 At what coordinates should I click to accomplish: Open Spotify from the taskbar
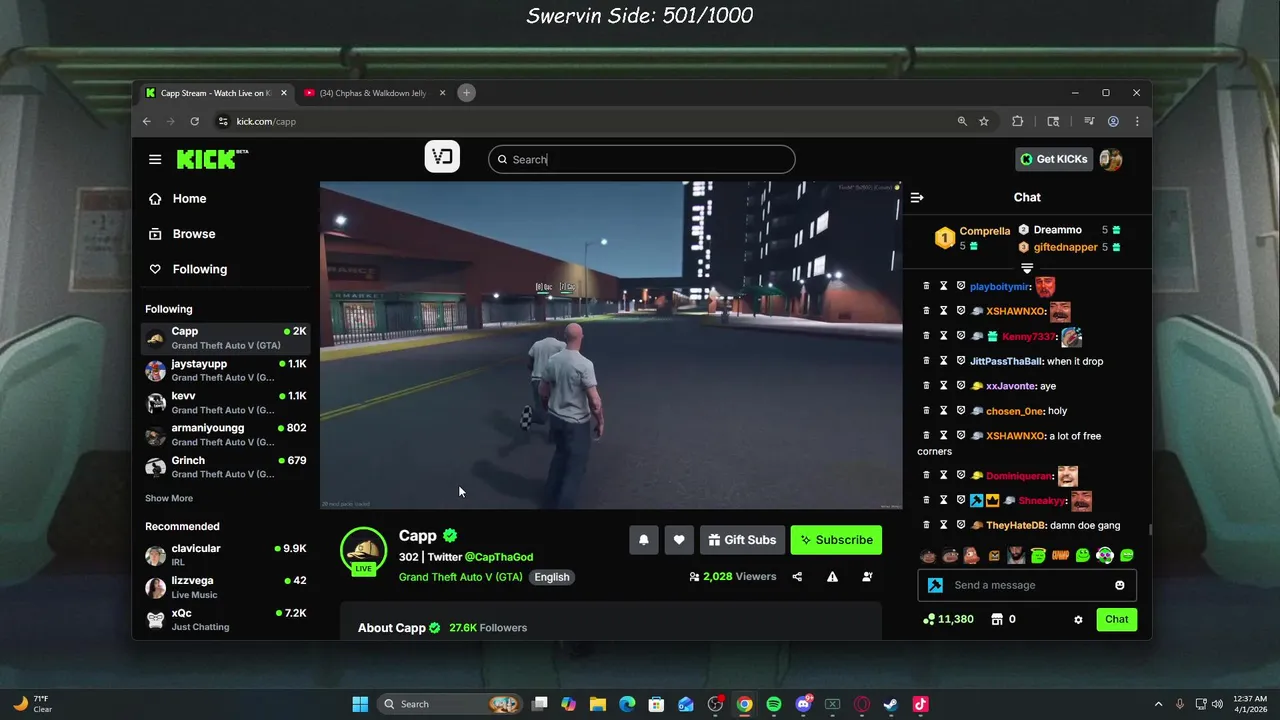click(774, 704)
